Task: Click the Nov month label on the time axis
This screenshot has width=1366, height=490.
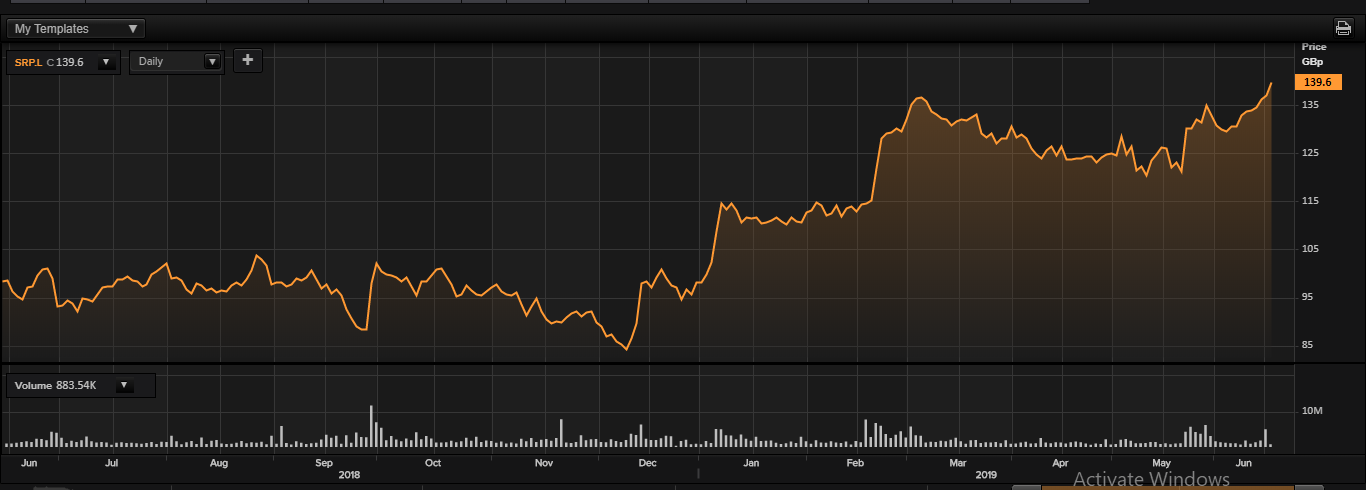Action: [x=544, y=463]
